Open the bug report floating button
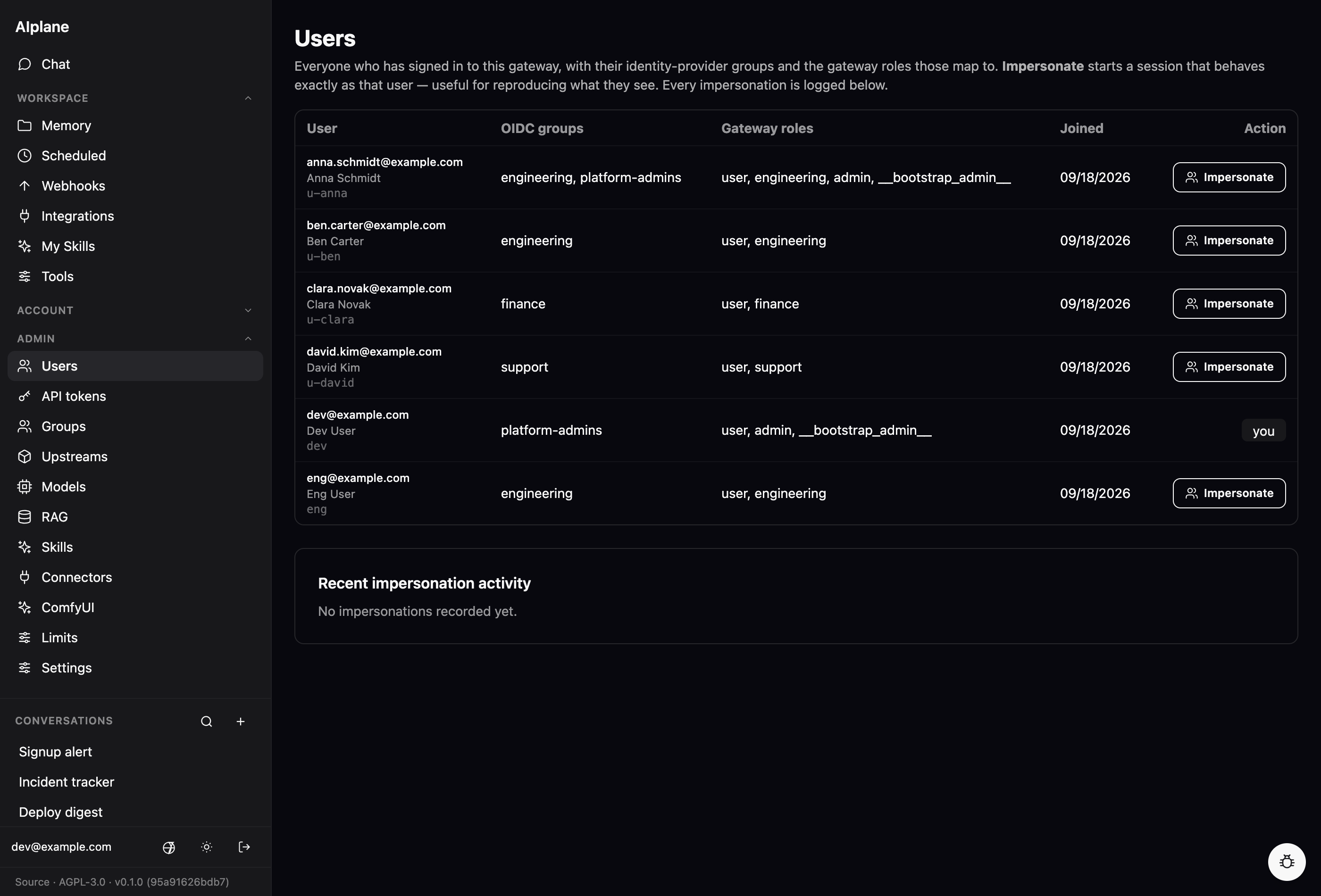 (1287, 862)
